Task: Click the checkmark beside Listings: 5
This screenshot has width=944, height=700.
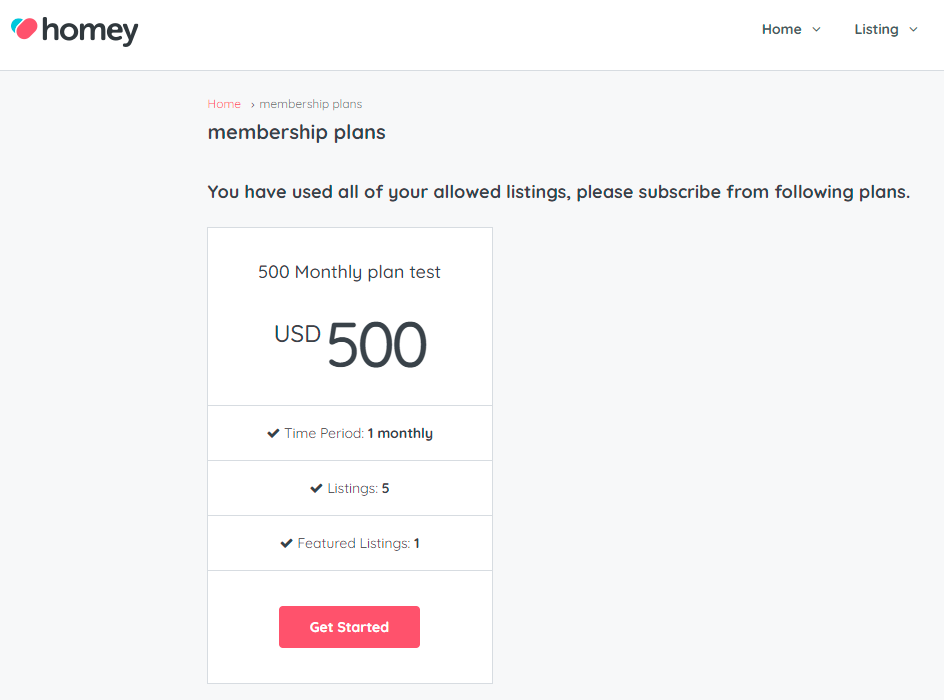Action: (x=316, y=488)
